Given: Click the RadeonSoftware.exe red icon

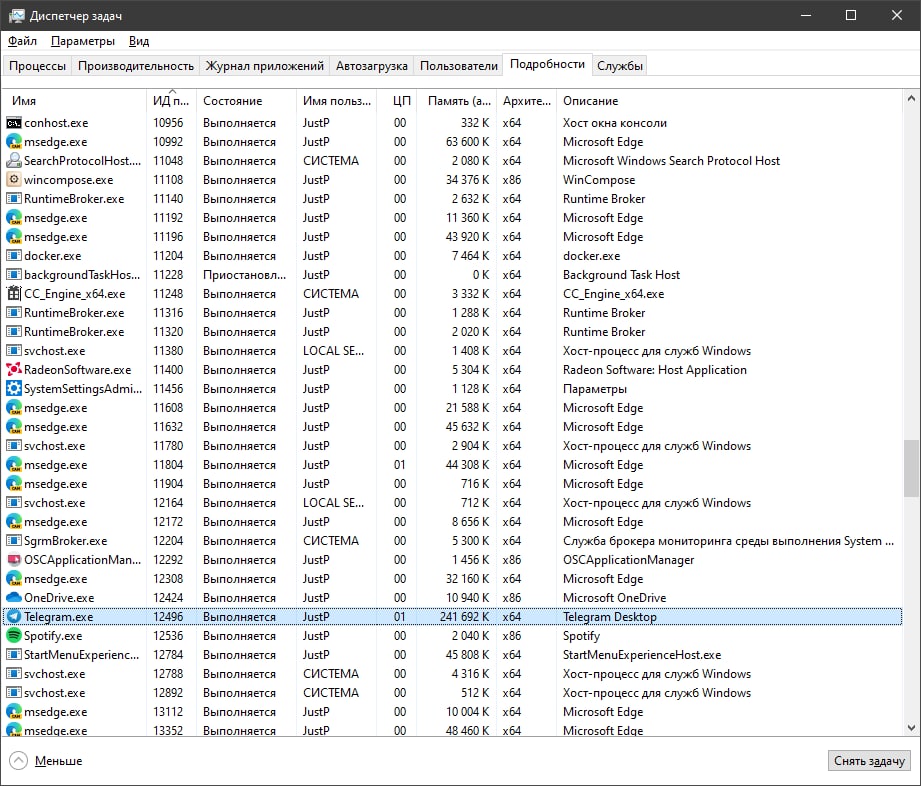Looking at the screenshot, I should tap(14, 370).
